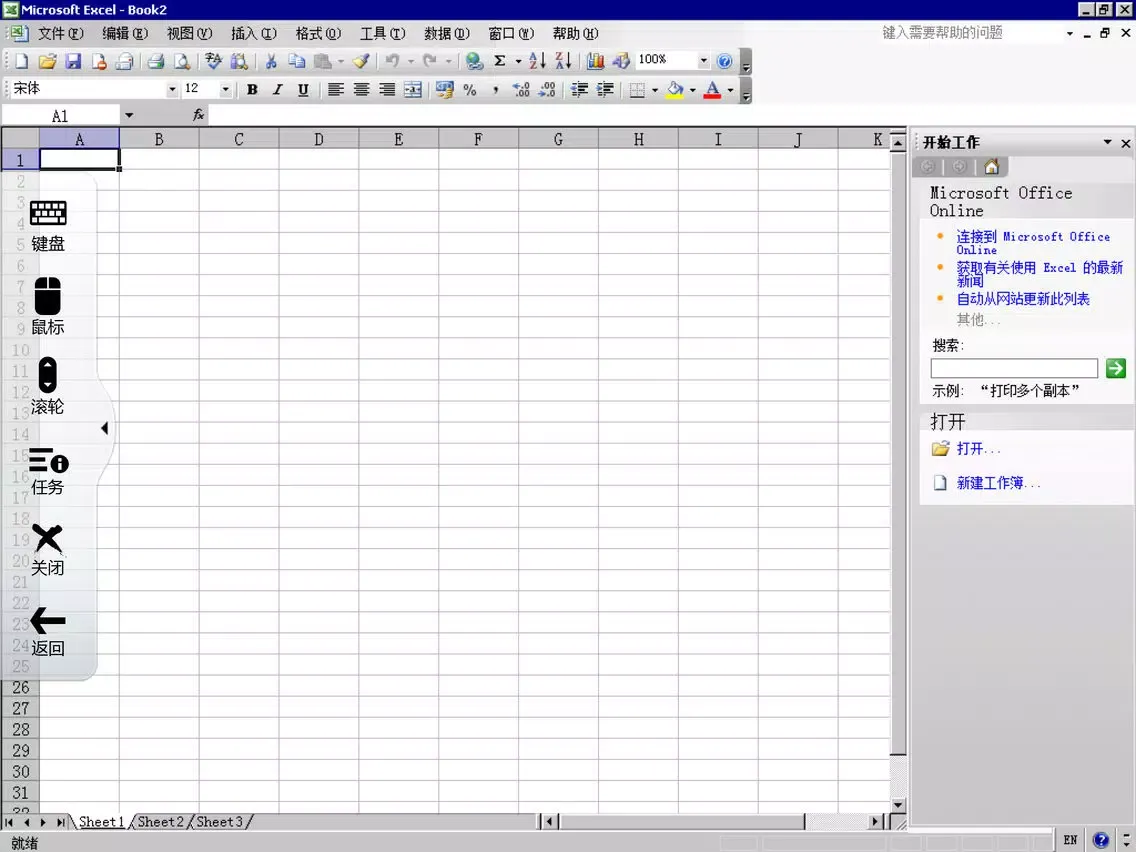Screen dimensions: 1136x852
Task: Create a new blank workbook from toolbar
Action: coord(21,62)
